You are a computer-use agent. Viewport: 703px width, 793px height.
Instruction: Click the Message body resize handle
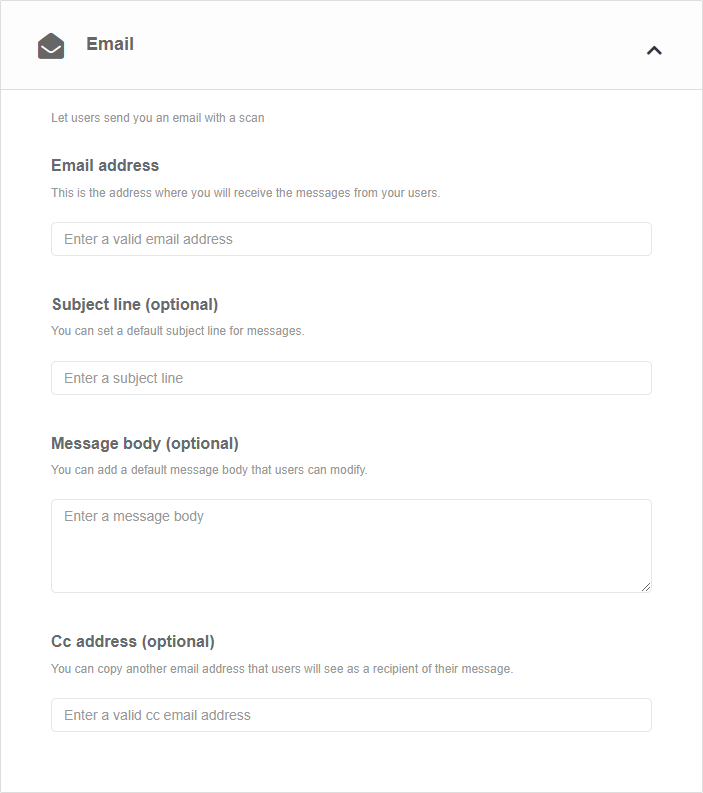[x=646, y=587]
